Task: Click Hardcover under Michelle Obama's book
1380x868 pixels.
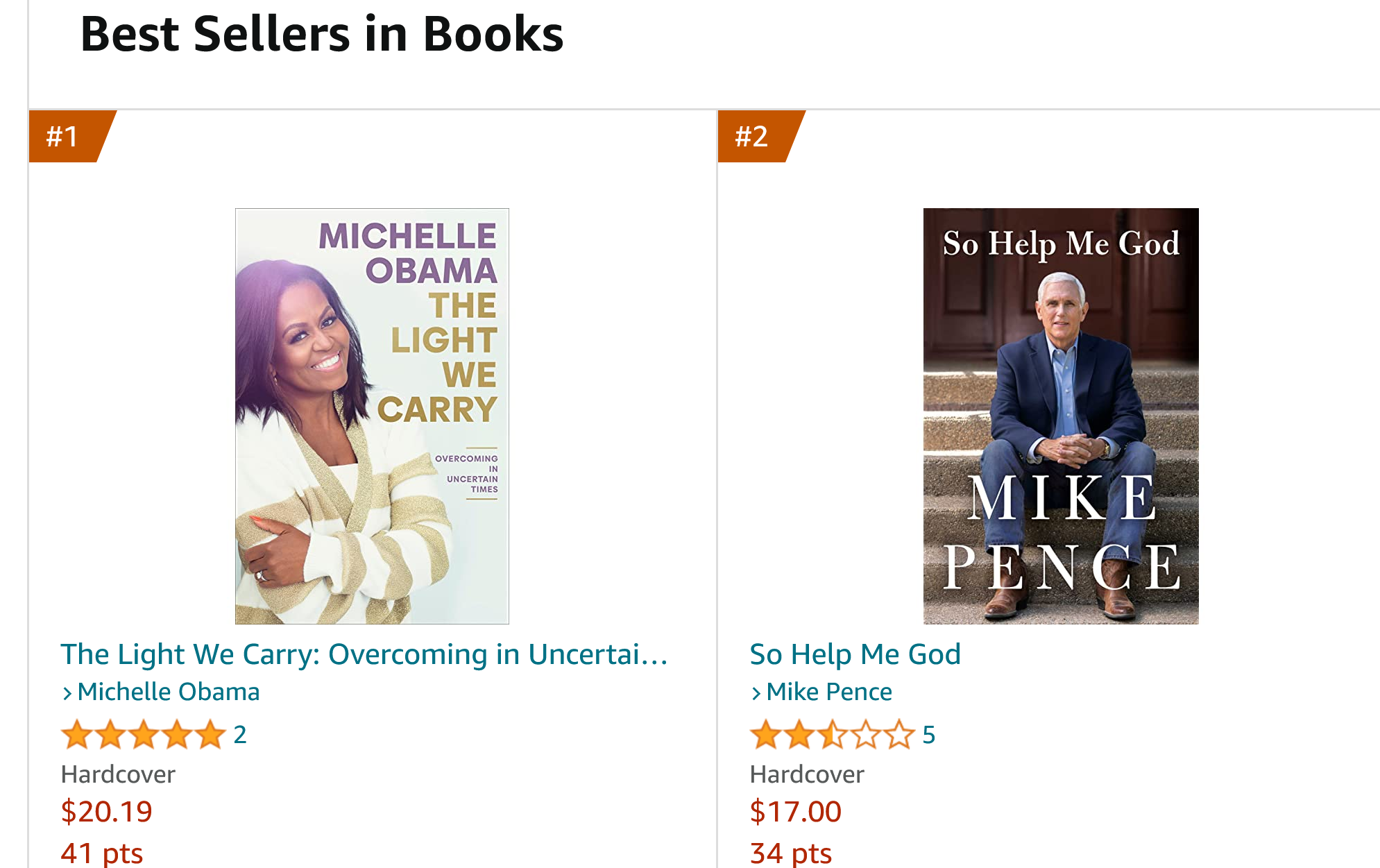Action: click(118, 774)
